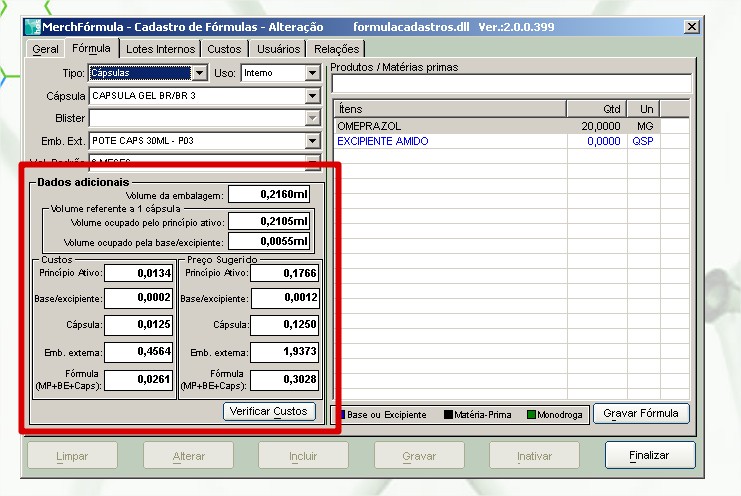Viewport: 741px width, 496px height.
Task: Click the MerchFórmula title bar app icon
Action: click(x=33, y=27)
